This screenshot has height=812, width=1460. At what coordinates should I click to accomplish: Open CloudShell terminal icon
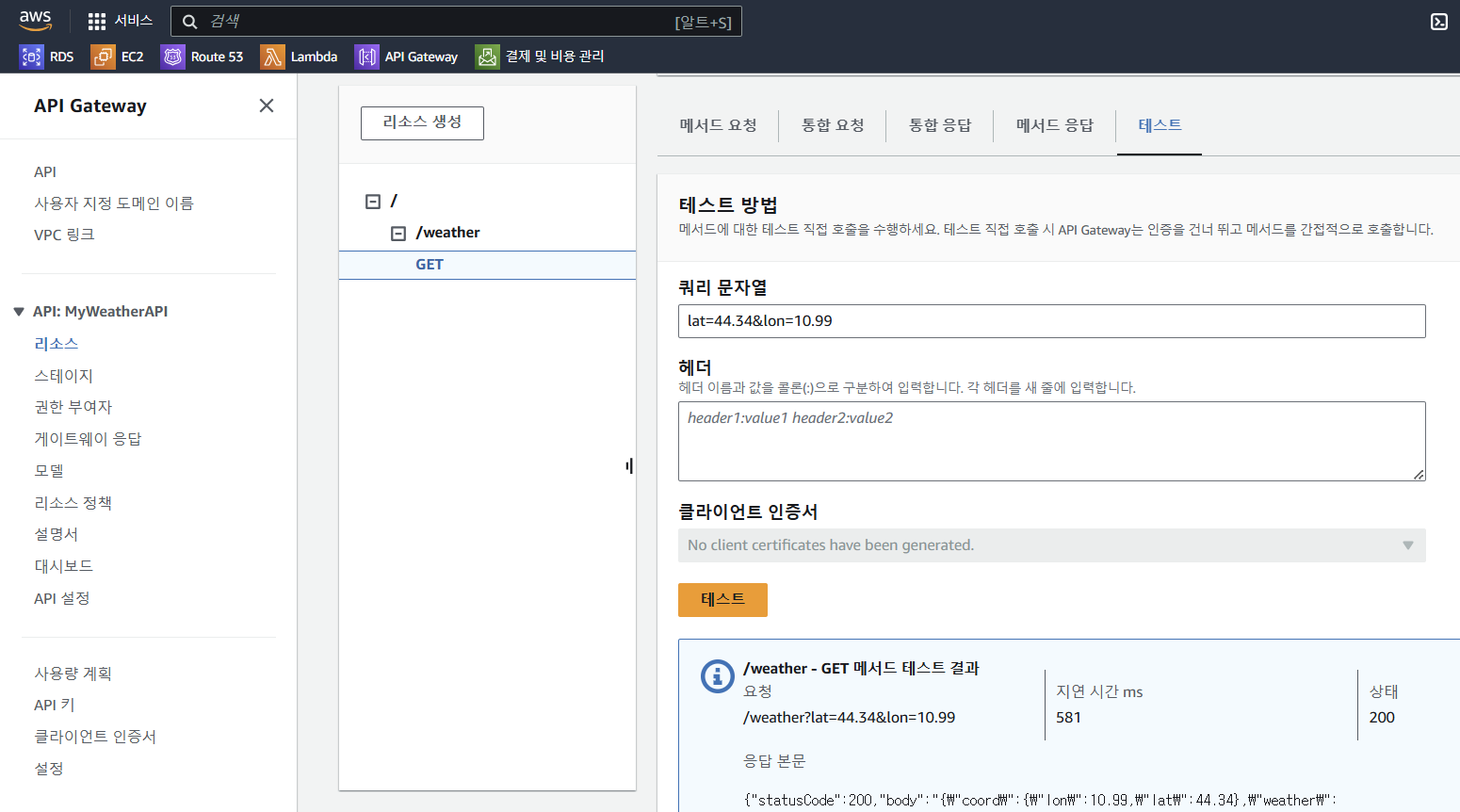click(x=1439, y=22)
